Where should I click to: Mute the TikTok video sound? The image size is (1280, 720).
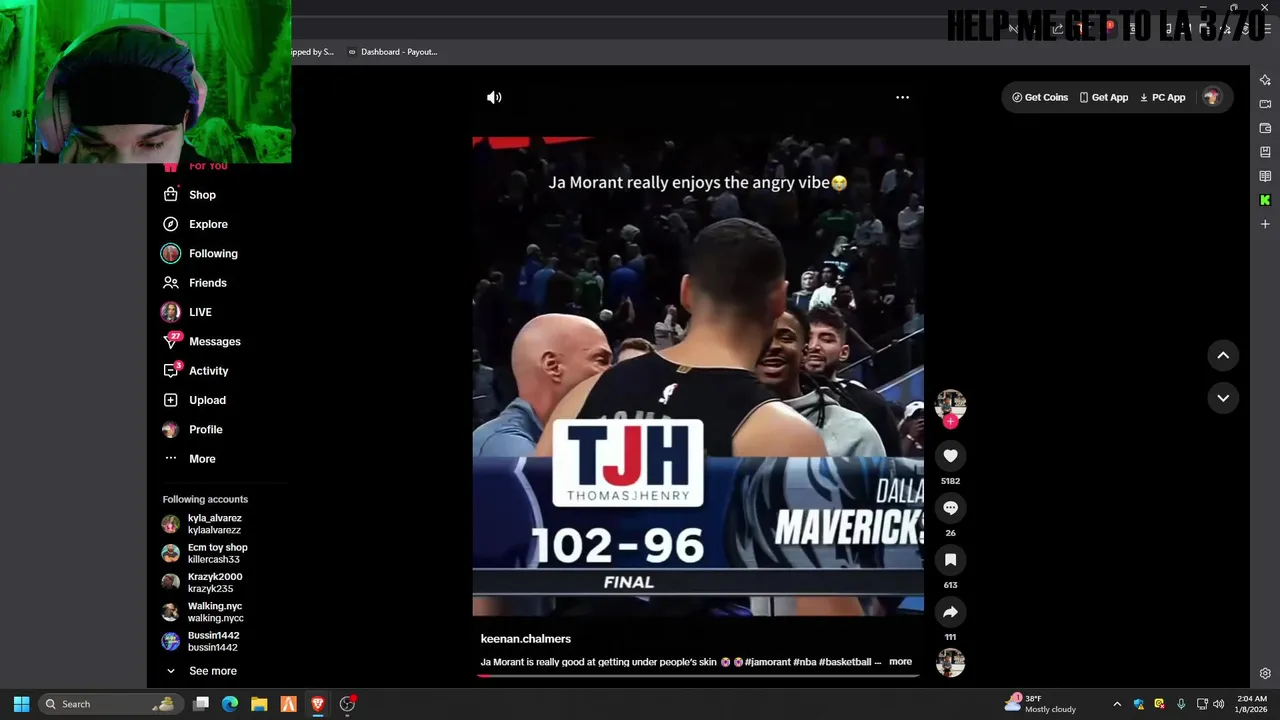494,97
